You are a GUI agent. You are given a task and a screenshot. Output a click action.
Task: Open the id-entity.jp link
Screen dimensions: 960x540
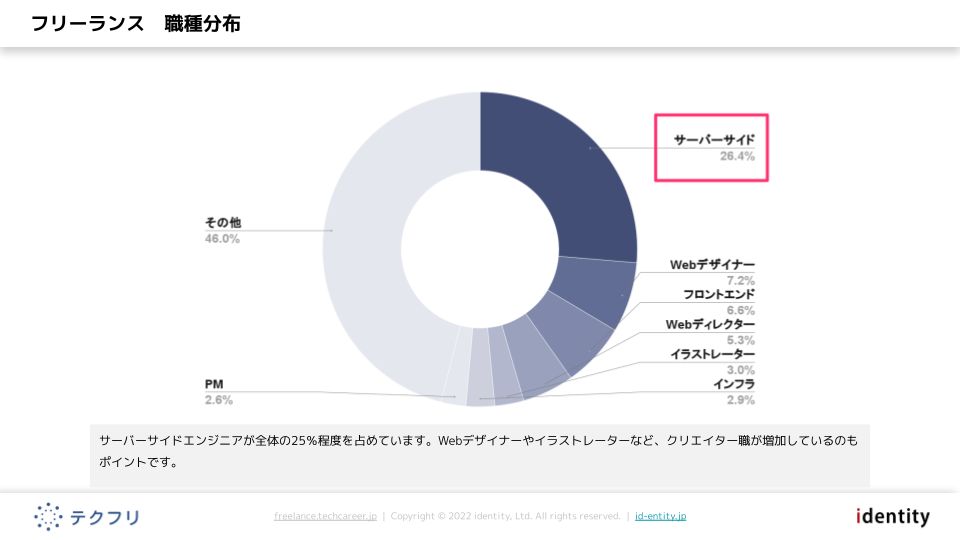tap(660, 516)
